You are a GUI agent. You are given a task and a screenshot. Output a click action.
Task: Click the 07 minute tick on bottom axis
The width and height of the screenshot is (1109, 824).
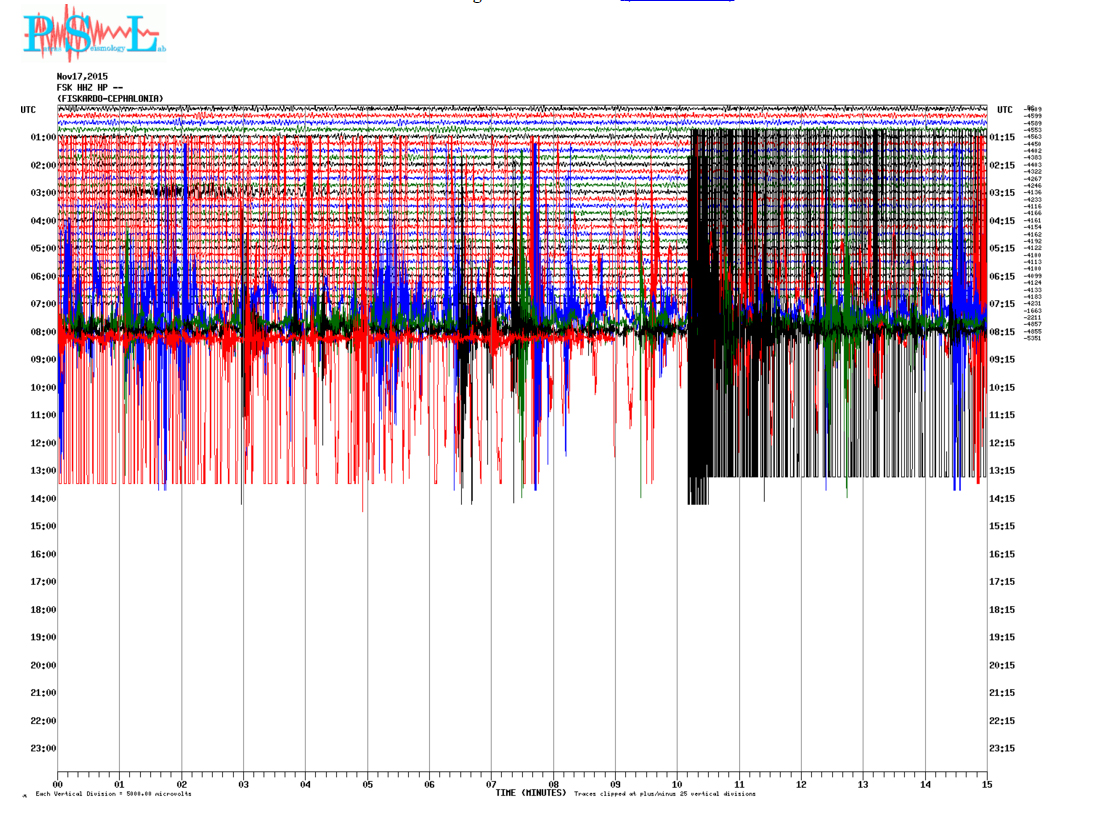tap(491, 786)
